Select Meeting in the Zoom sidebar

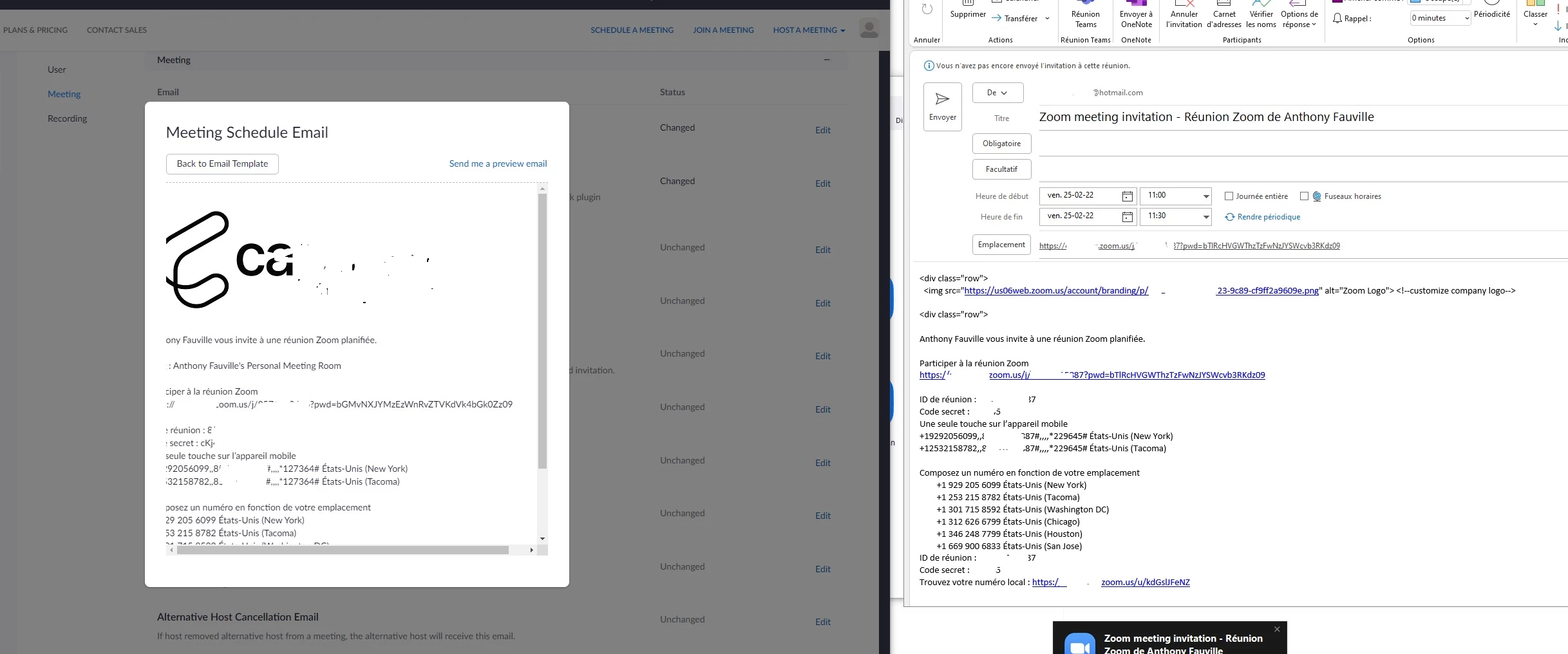[64, 94]
